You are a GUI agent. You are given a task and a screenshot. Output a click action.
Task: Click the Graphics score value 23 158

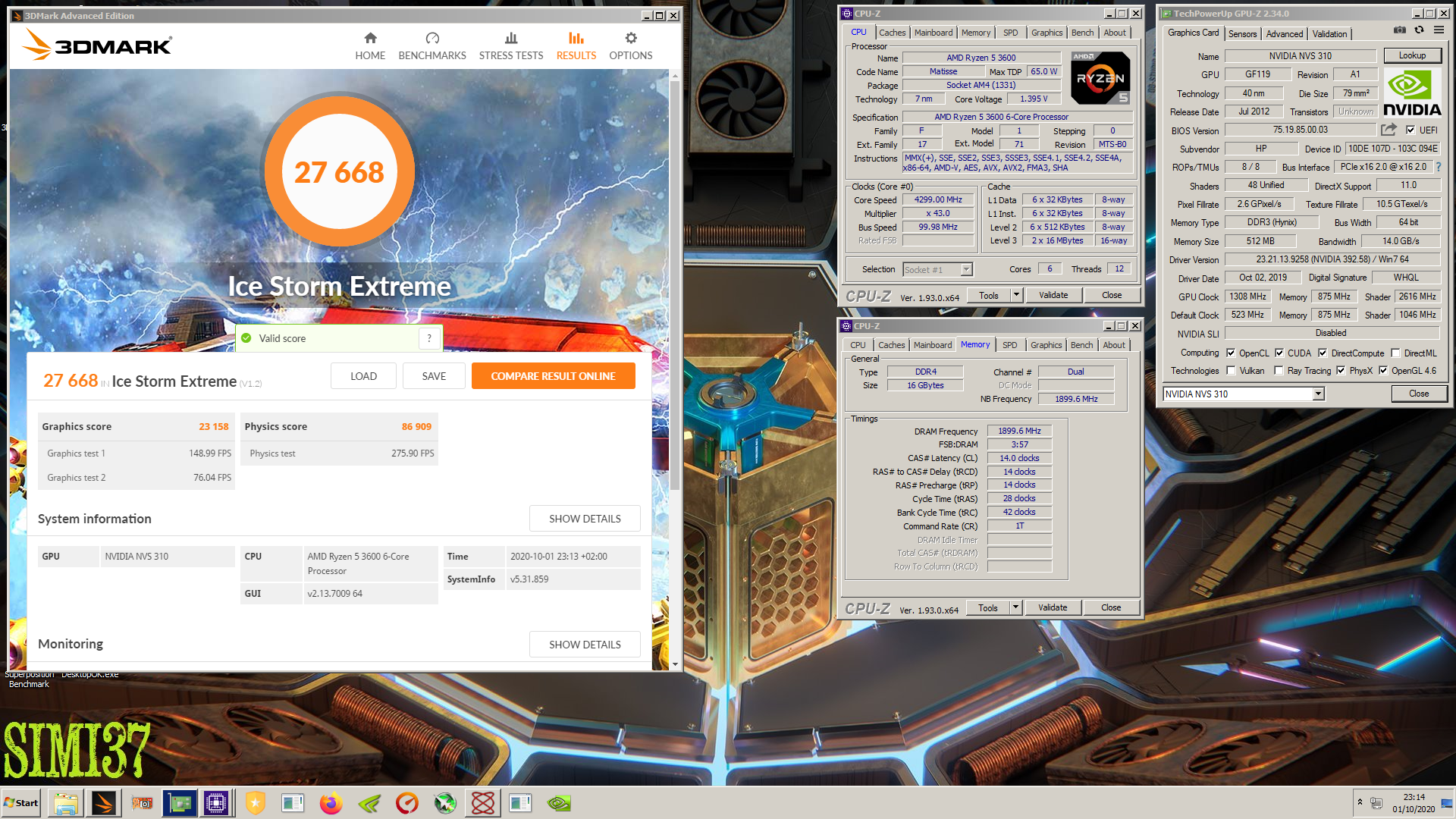coord(213,426)
